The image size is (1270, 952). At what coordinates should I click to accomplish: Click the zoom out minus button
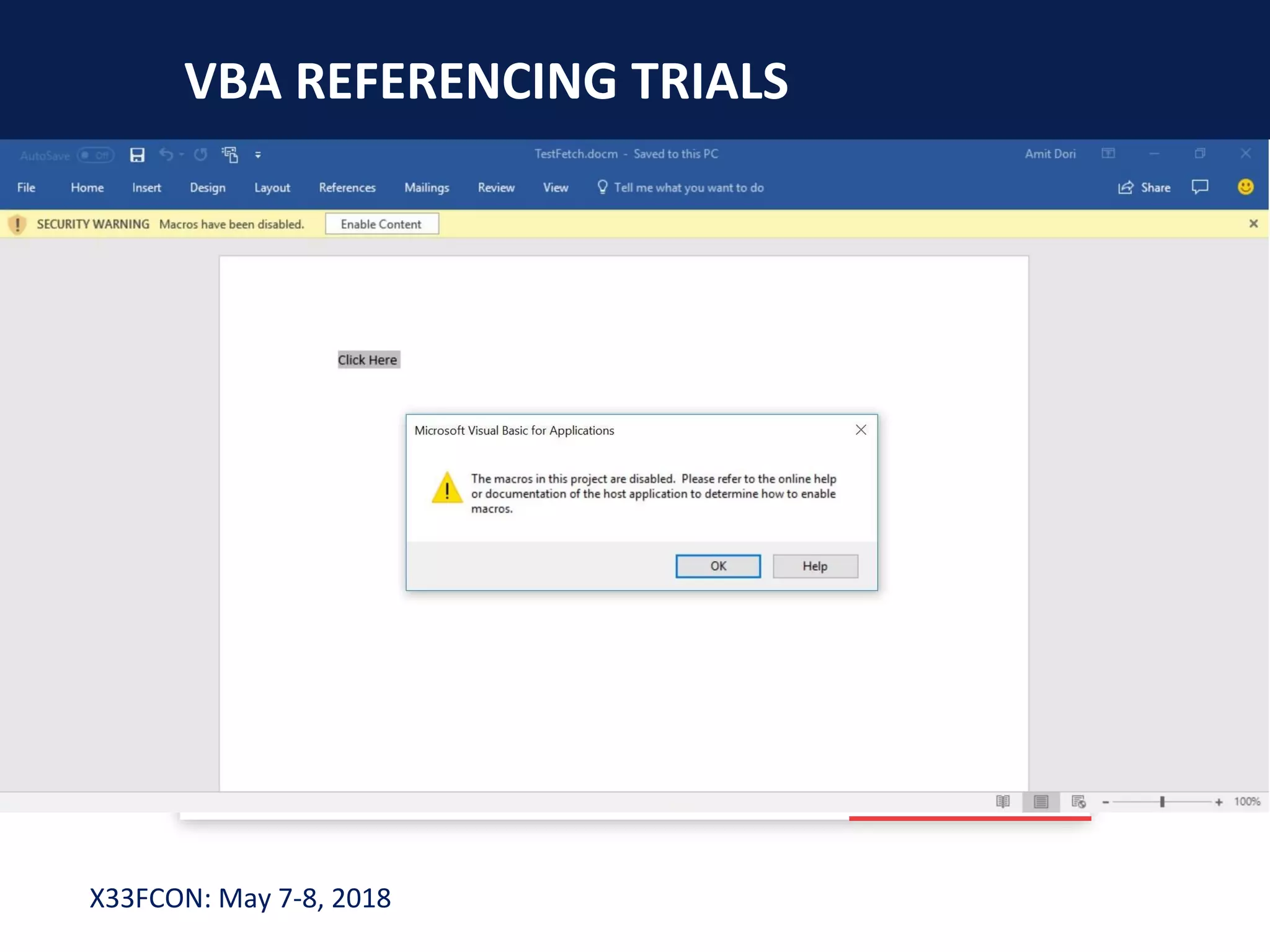[x=1106, y=803]
